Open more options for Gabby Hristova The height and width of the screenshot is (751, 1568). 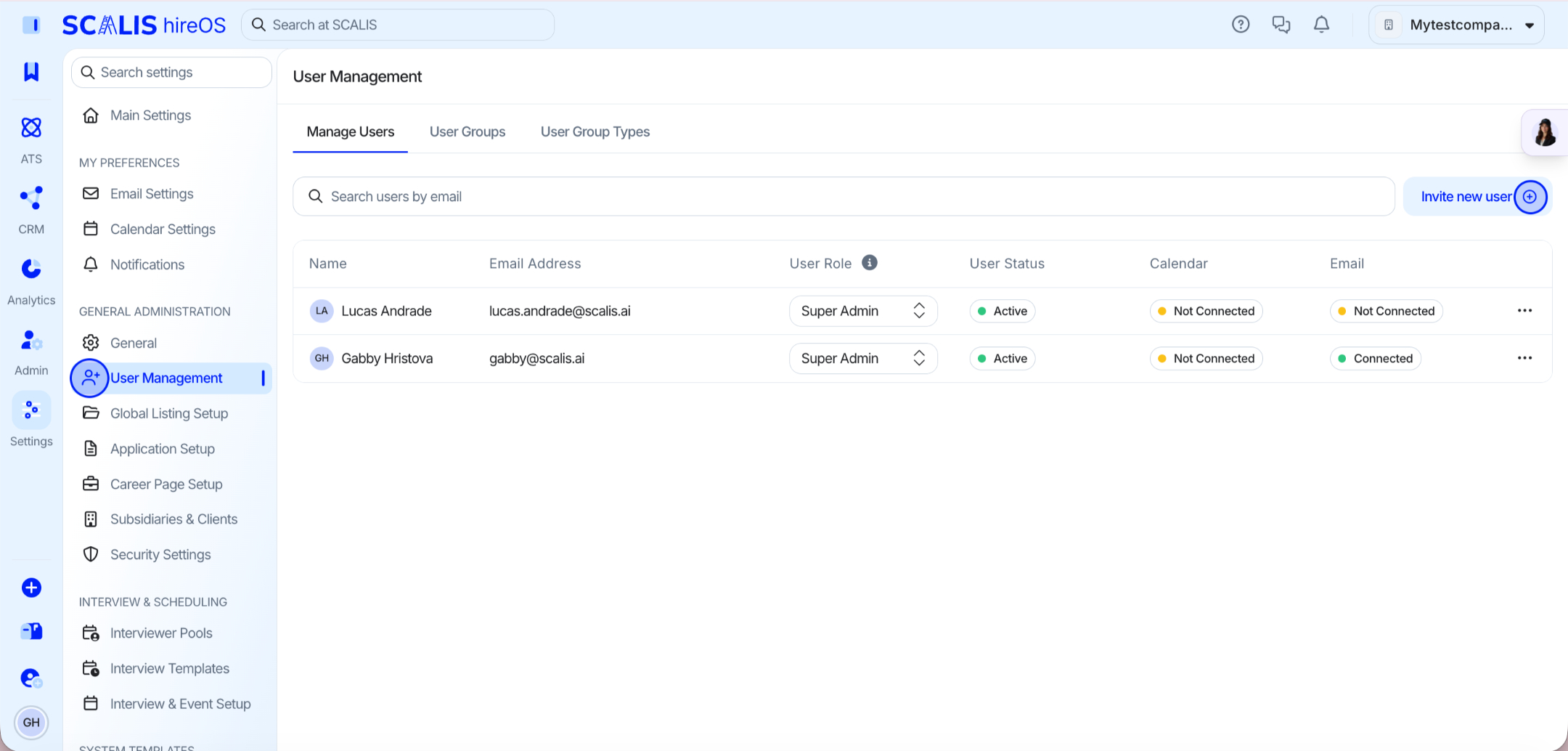pos(1524,357)
